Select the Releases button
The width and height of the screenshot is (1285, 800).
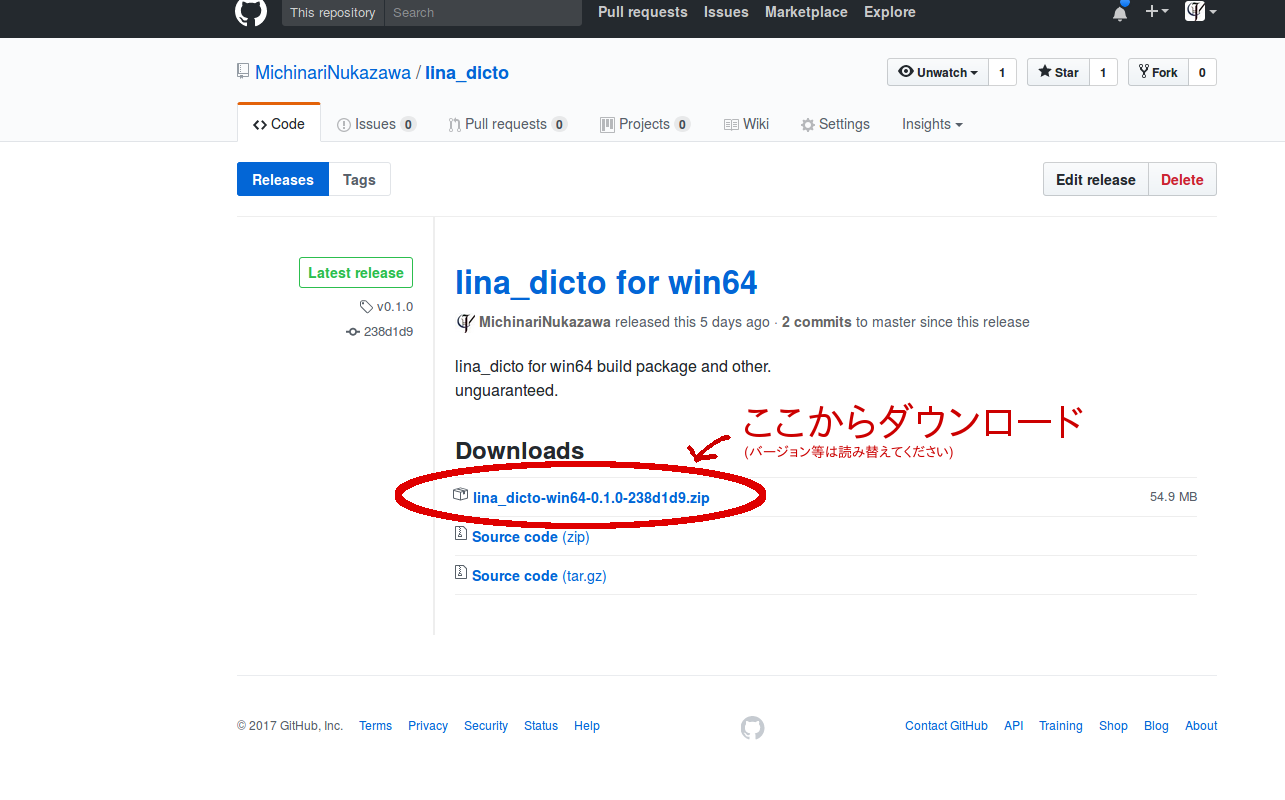click(x=283, y=180)
